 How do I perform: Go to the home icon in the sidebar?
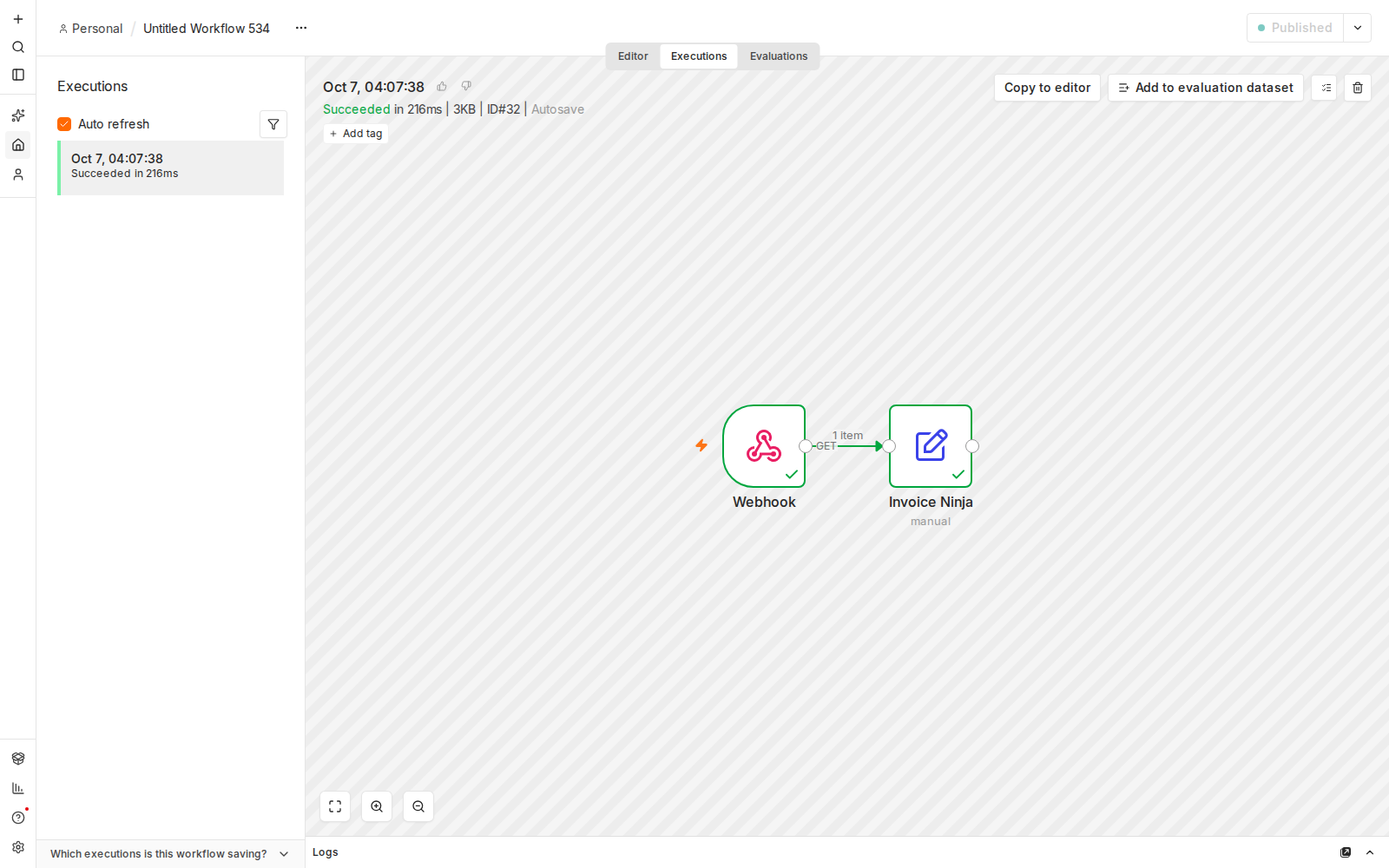click(x=18, y=145)
